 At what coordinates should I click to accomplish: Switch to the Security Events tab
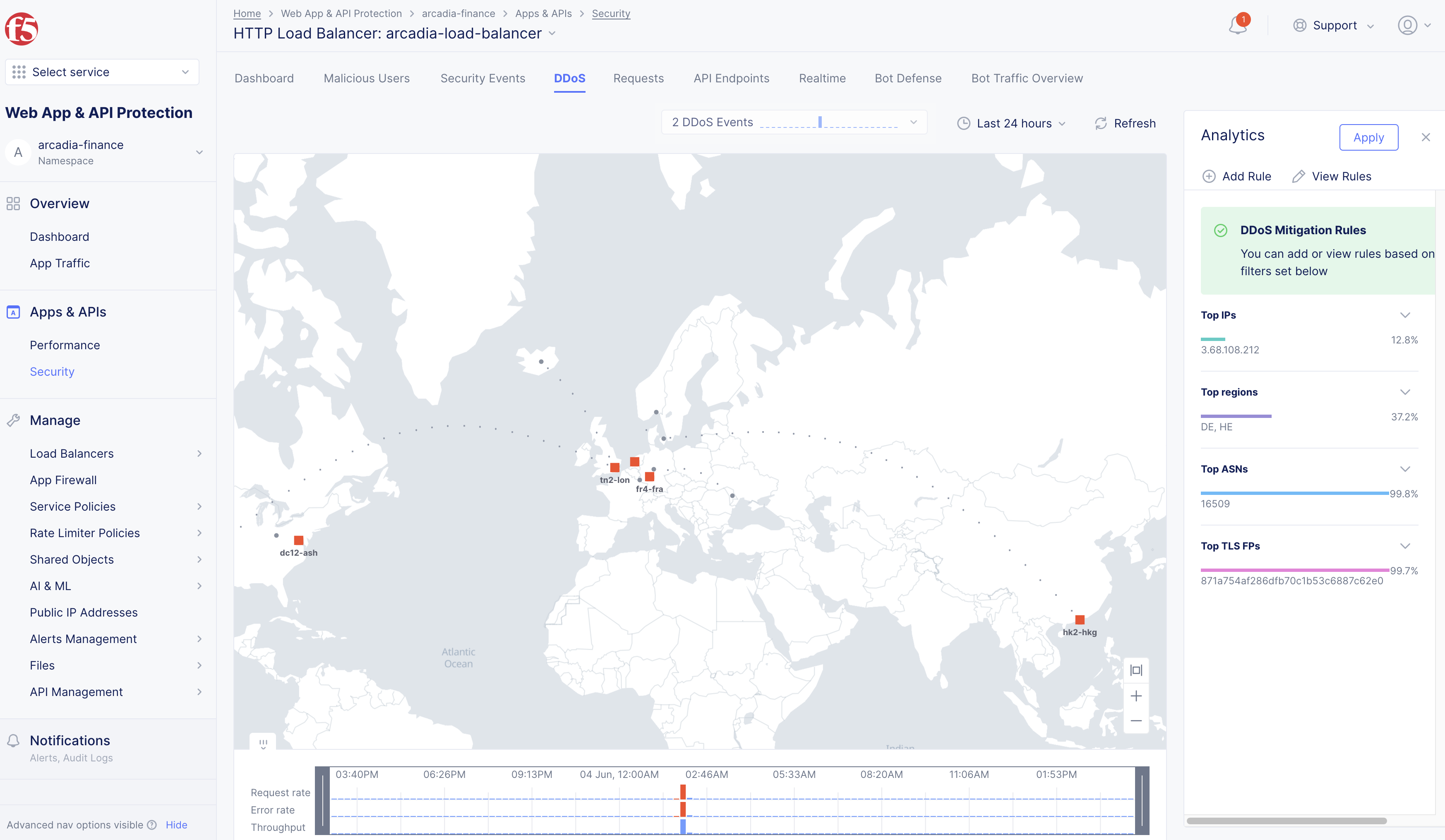click(482, 79)
